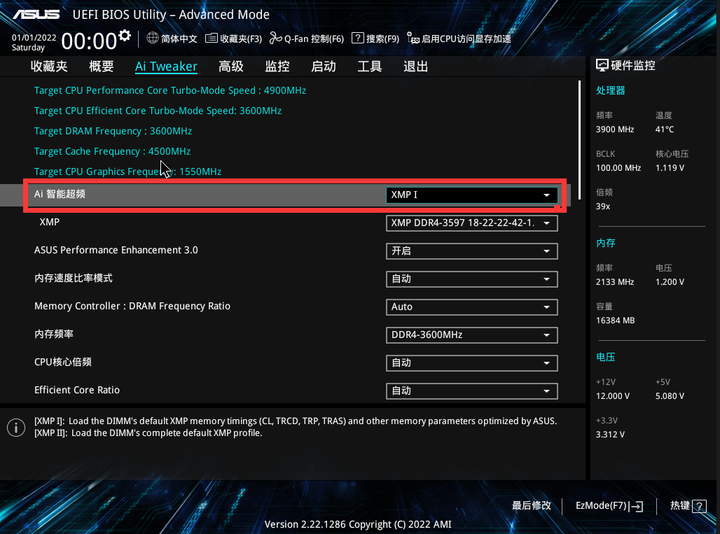720x534 pixels.
Task: Open the 内存频率 DDR4-3600MHz dropdown
Action: 472,335
